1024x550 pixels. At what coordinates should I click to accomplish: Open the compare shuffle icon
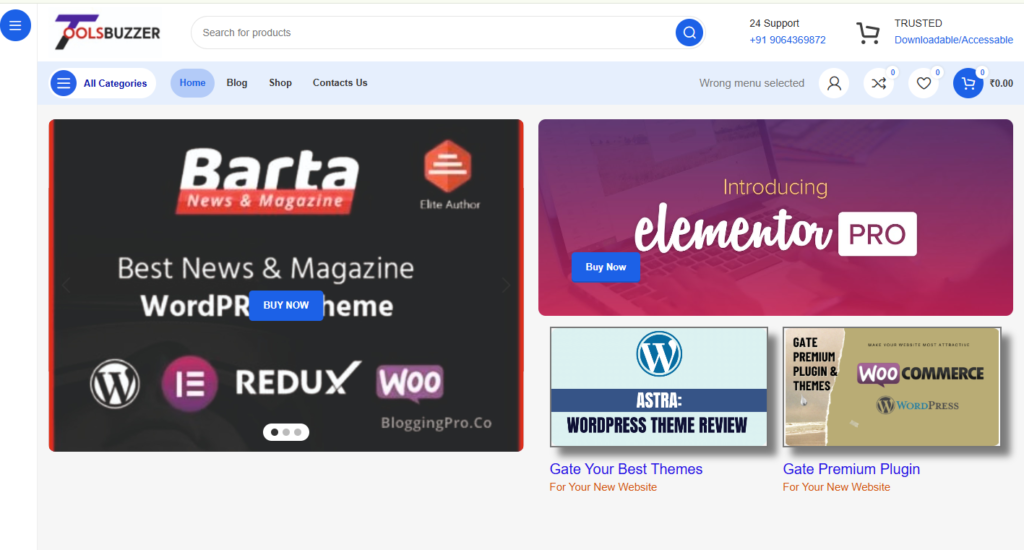click(x=878, y=83)
